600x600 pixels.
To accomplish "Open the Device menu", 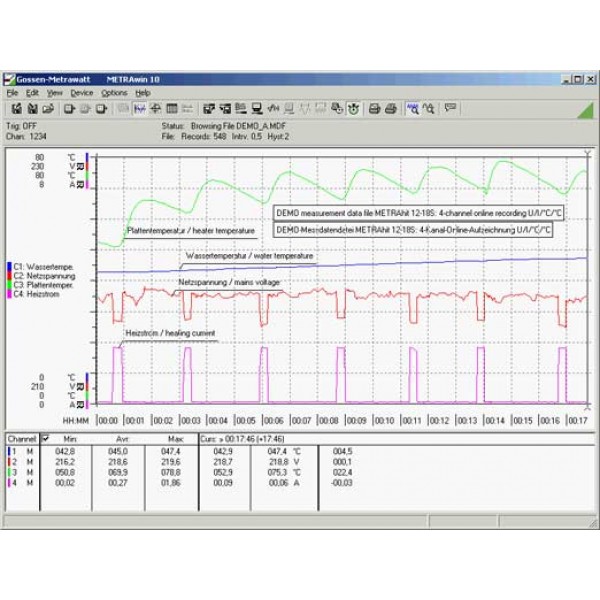I will 82,92.
